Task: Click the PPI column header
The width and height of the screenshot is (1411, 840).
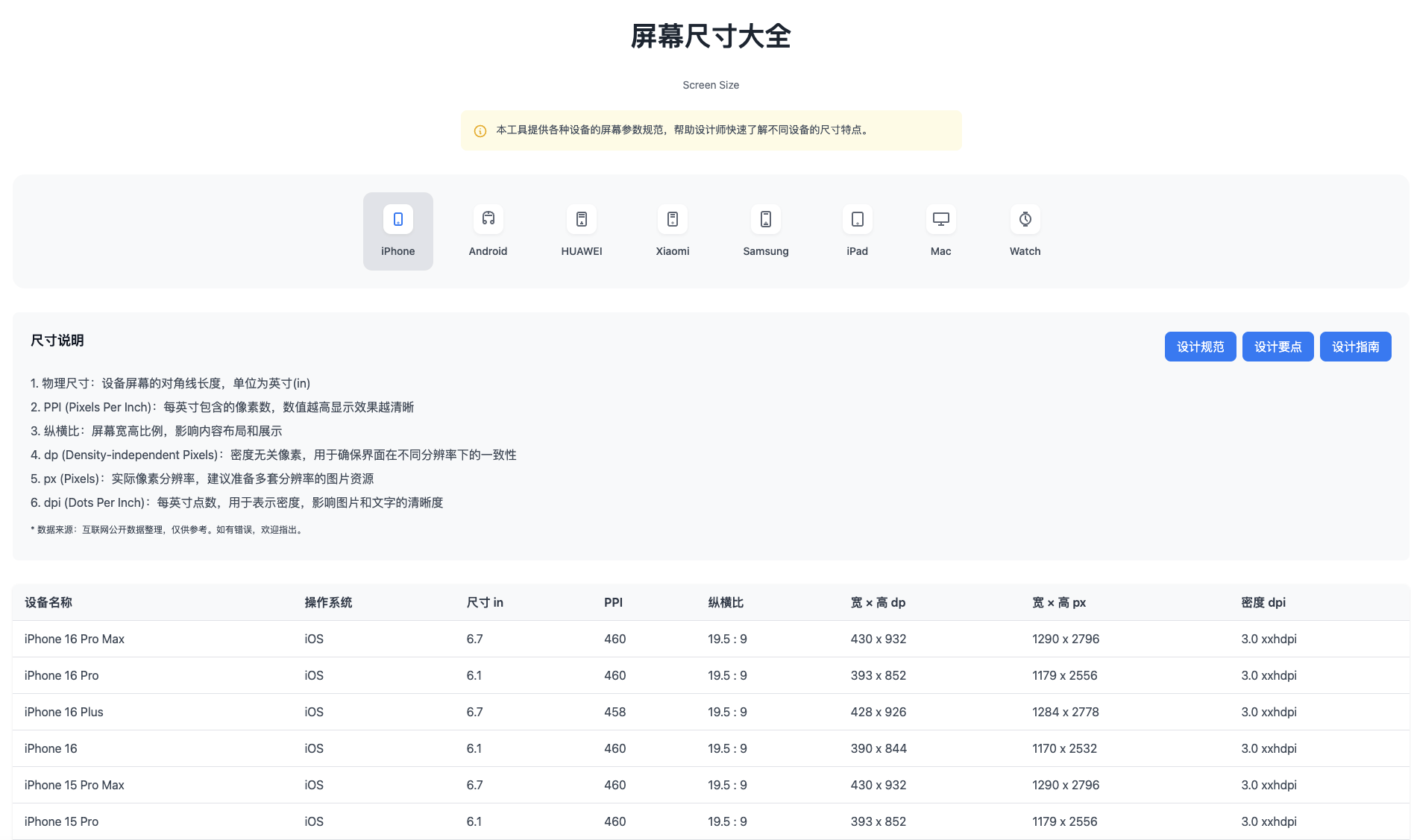Action: (x=613, y=602)
